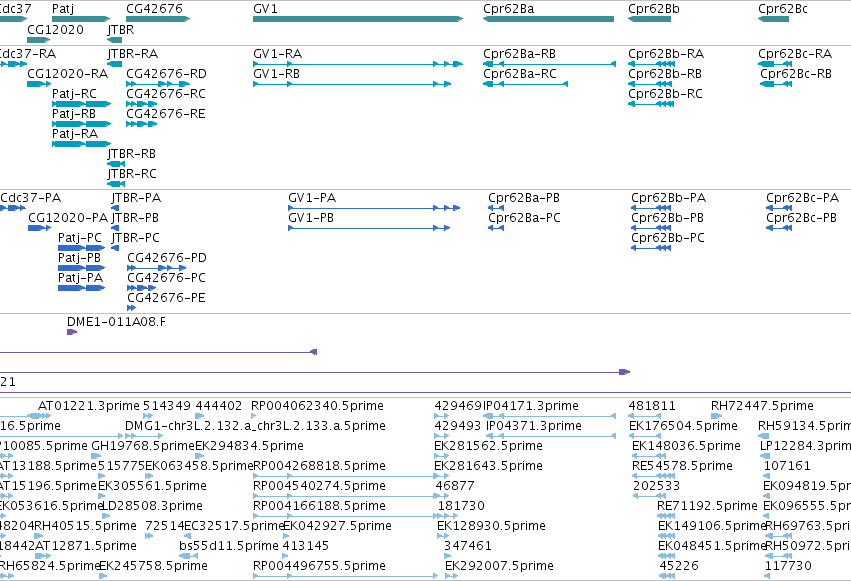Select transcript JTBR-RC
Image resolution: width=851 pixels, height=581 pixels.
click(116, 184)
